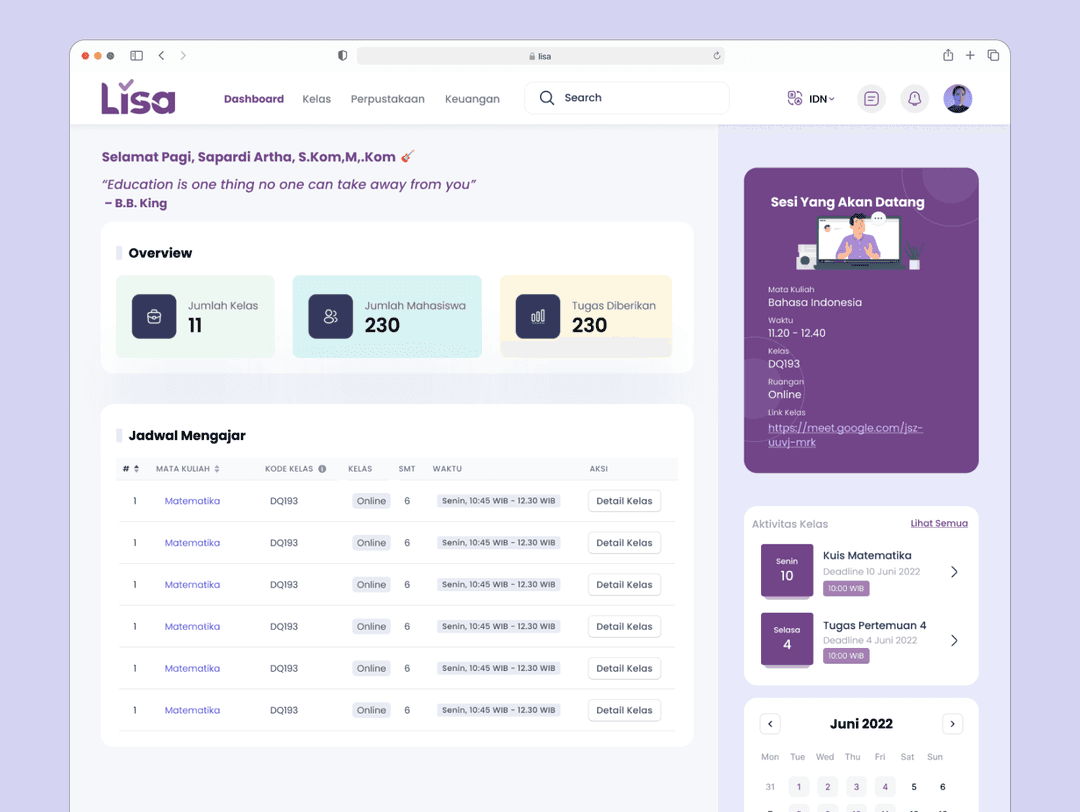
Task: Switch to the Dashboard menu
Action: coord(253,99)
